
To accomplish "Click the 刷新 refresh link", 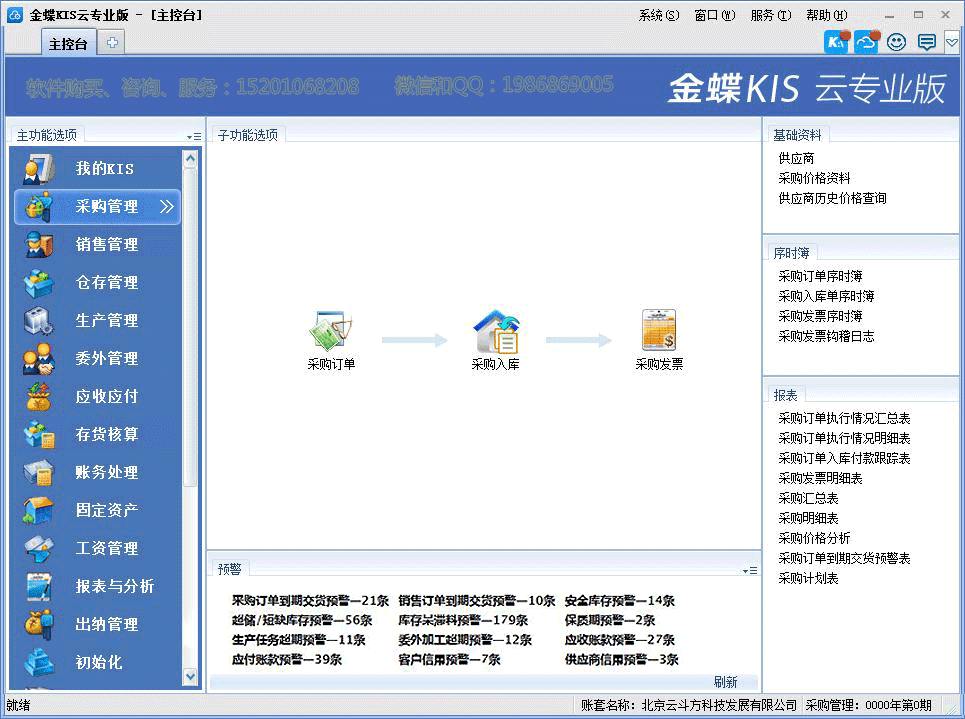I will tap(725, 682).
